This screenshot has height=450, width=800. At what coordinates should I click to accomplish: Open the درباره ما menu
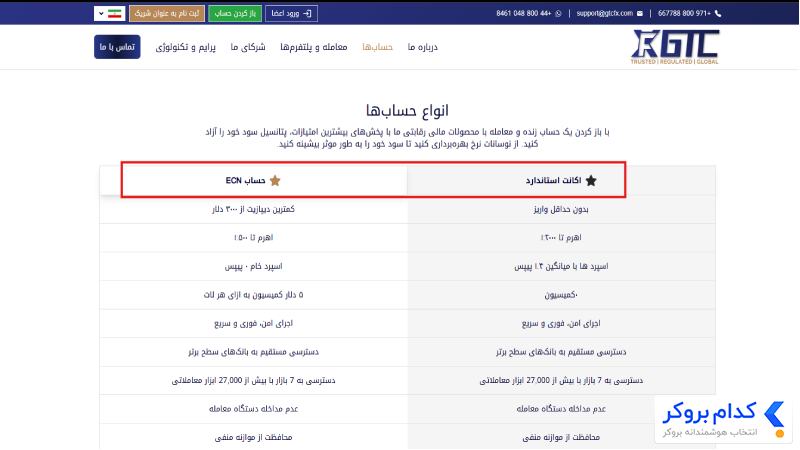(422, 47)
